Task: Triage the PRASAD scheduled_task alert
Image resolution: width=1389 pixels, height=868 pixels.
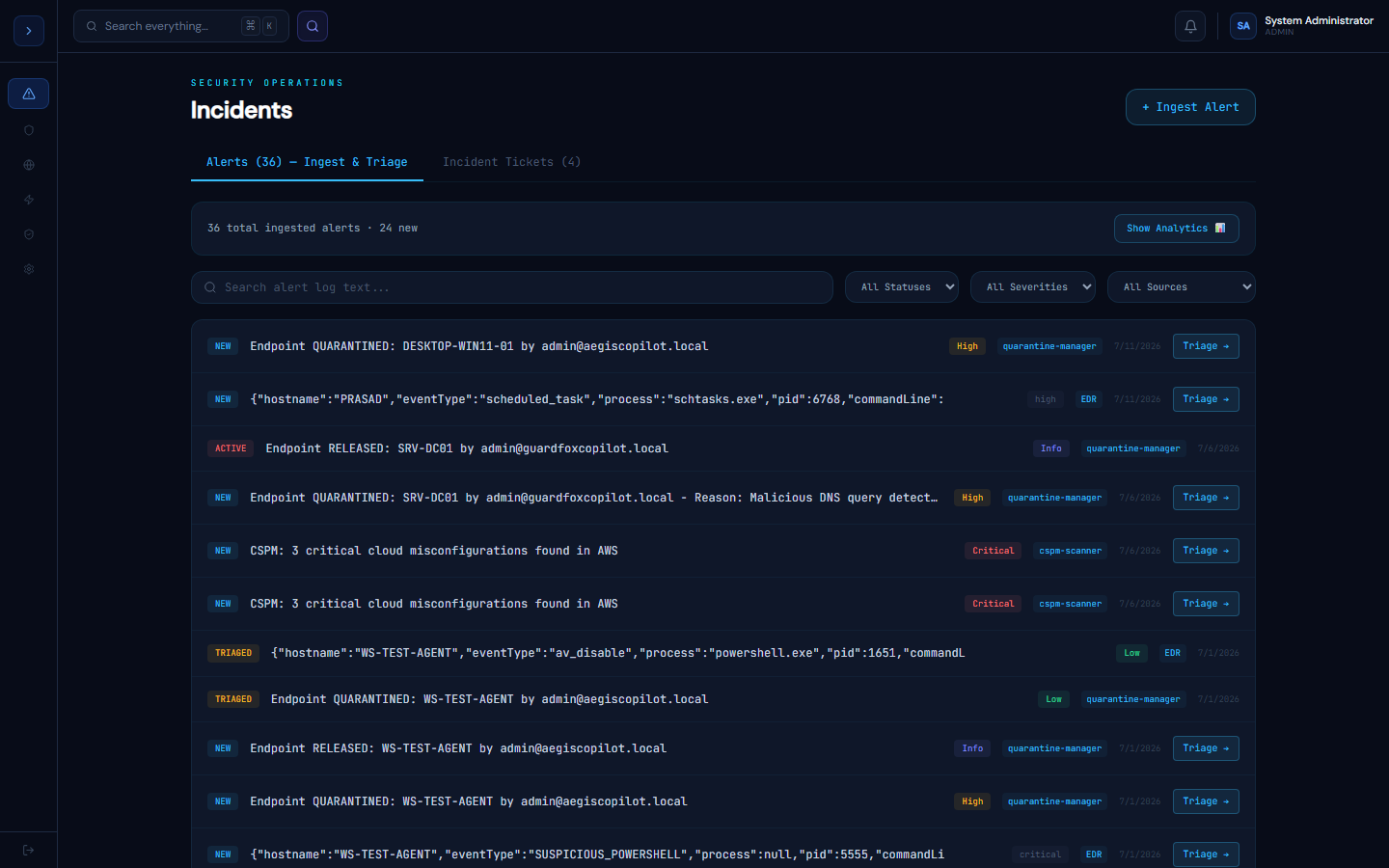Action: 1206,399
